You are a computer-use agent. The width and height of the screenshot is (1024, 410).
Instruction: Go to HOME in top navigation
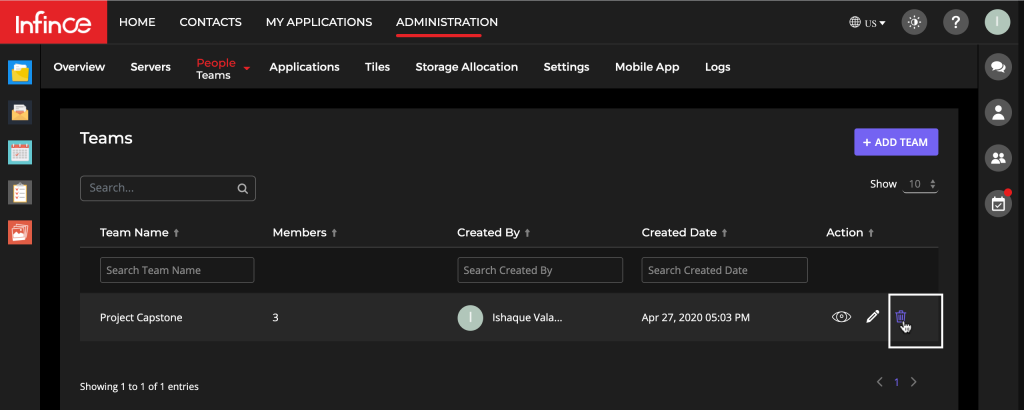(137, 22)
